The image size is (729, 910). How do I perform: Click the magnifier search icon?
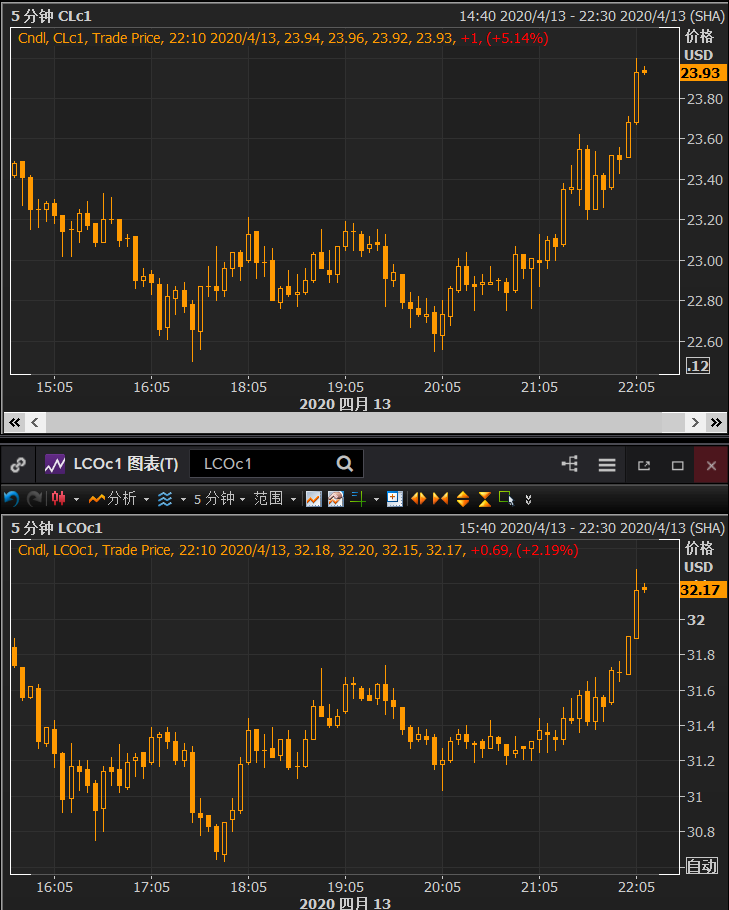(345, 464)
